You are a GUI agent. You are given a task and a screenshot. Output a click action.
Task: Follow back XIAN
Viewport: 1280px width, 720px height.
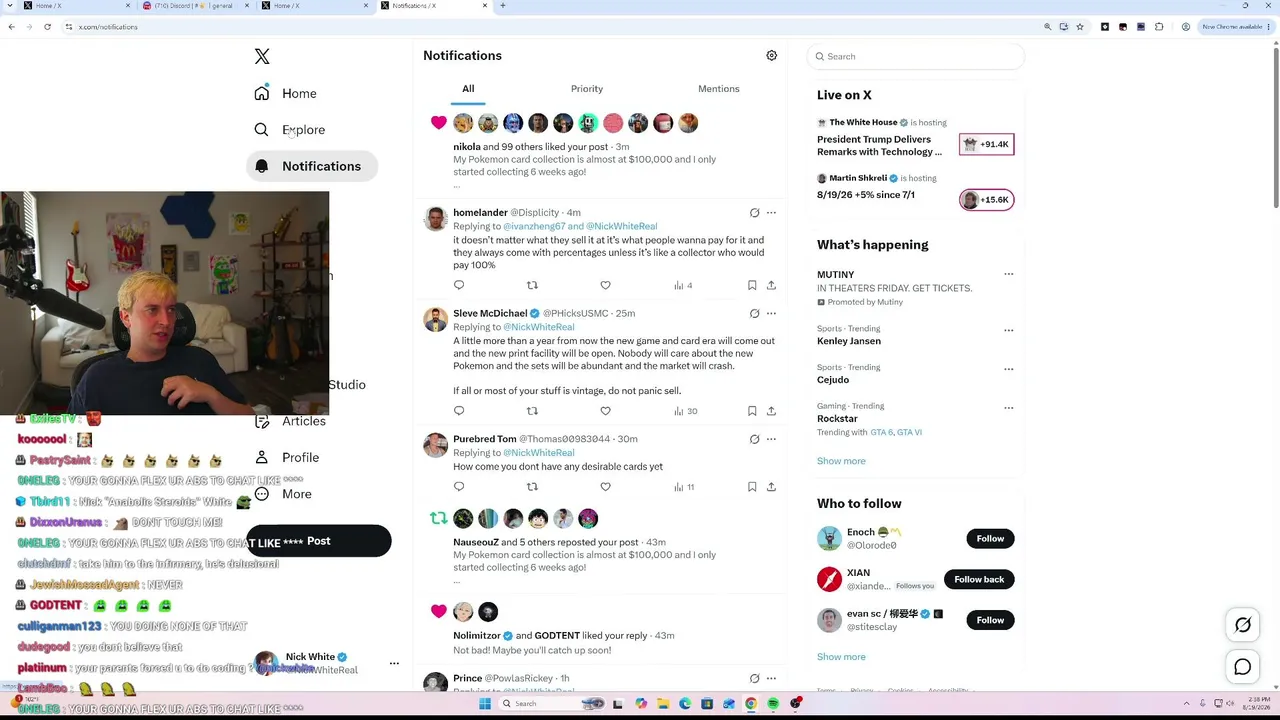[x=979, y=580]
